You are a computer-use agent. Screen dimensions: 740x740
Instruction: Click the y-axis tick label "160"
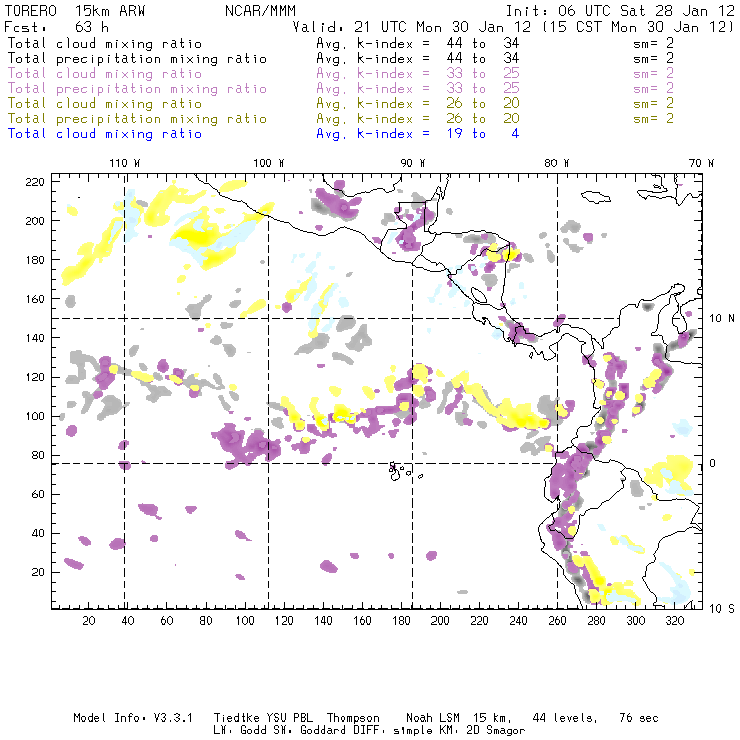(x=35, y=299)
